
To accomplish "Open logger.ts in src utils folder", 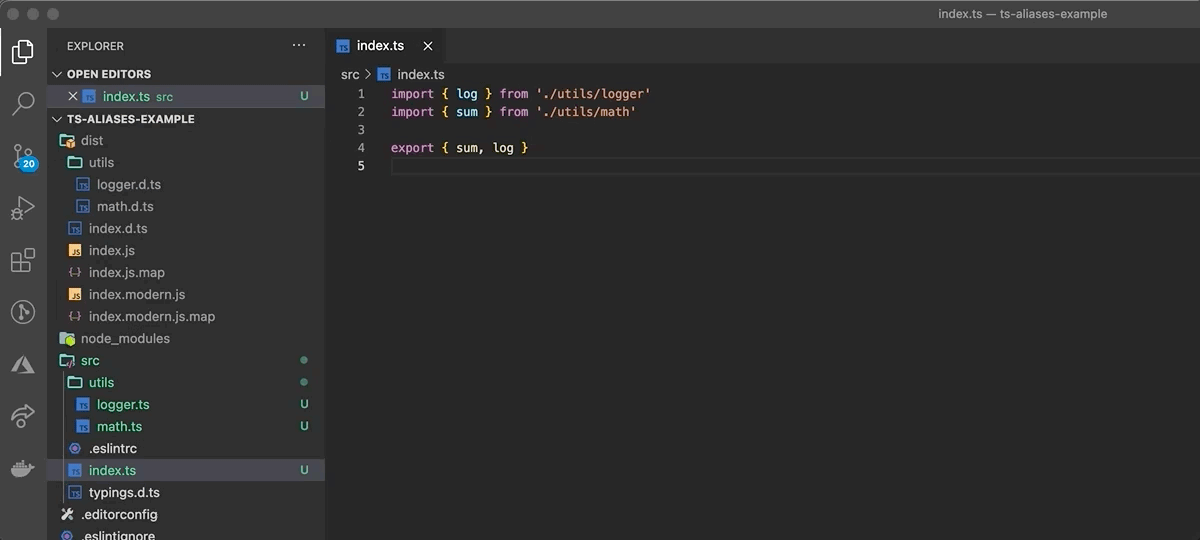I will [x=123, y=405].
